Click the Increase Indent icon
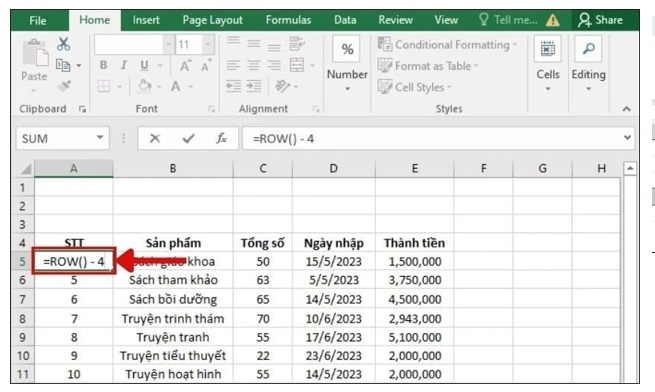The width and height of the screenshot is (655, 392). pyautogui.click(x=254, y=86)
